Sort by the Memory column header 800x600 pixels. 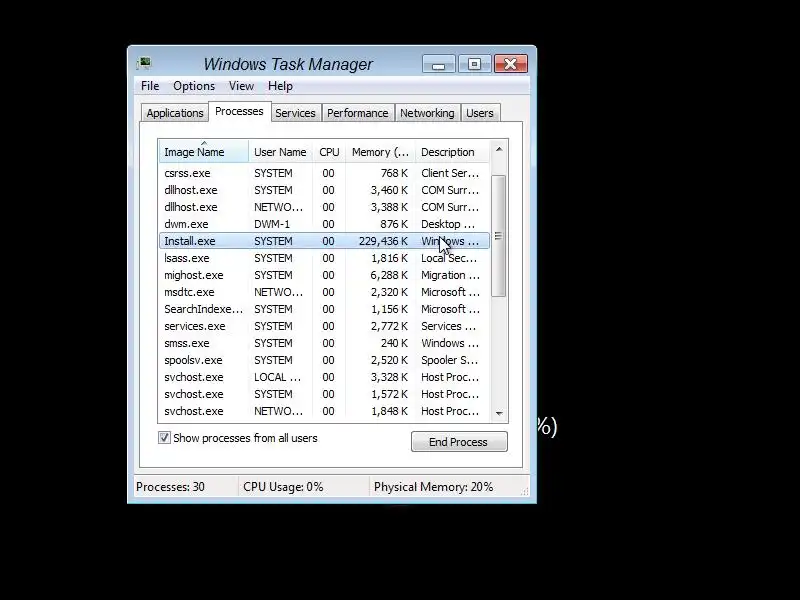[380, 152]
